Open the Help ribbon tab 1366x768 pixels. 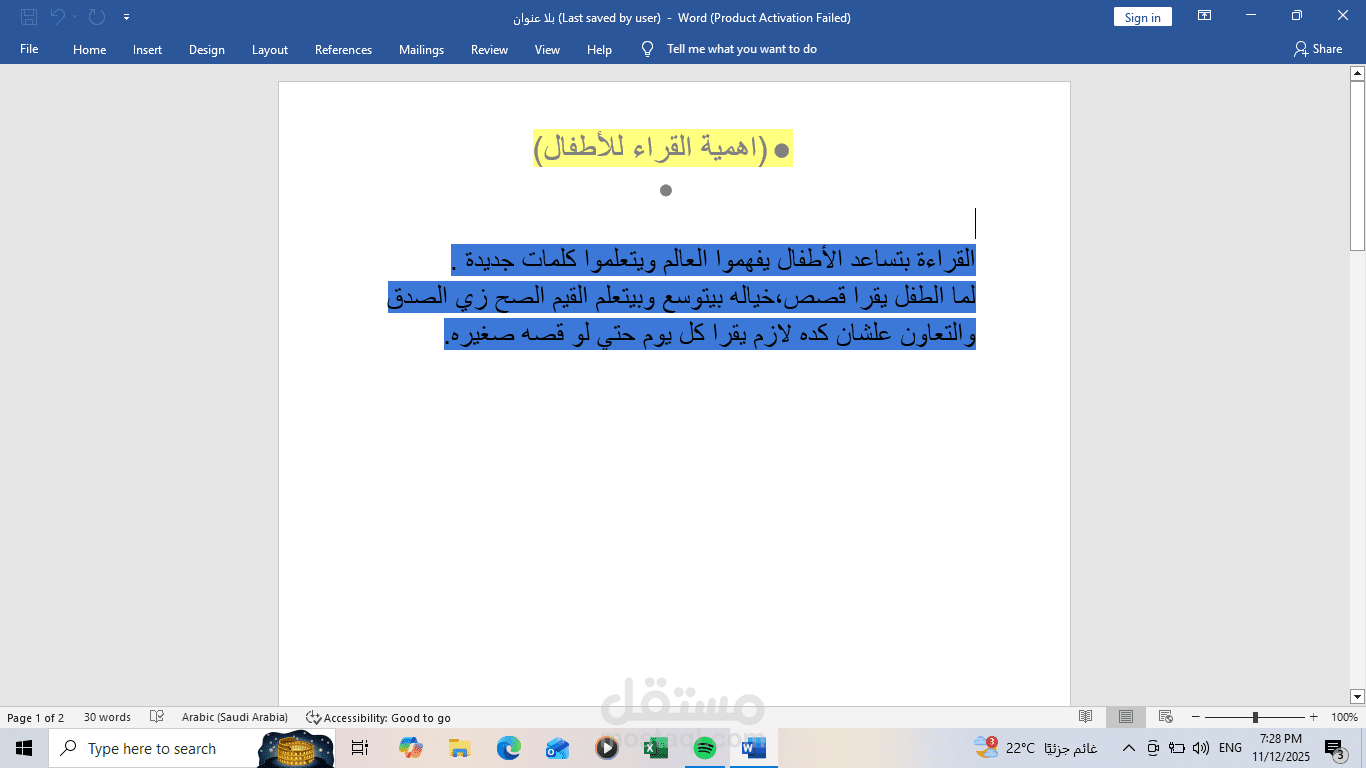[599, 49]
